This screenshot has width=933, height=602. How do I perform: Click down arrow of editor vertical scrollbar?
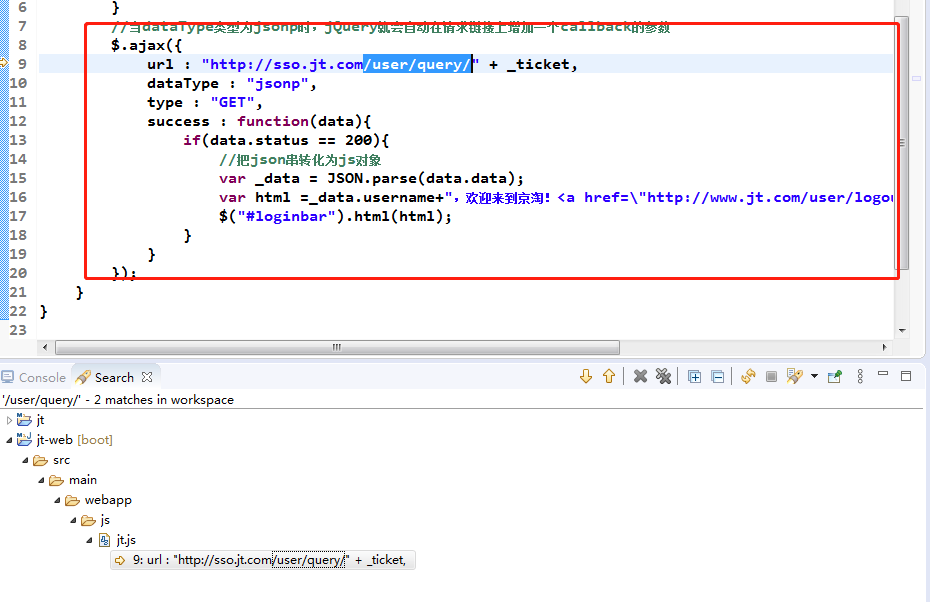pos(903,331)
